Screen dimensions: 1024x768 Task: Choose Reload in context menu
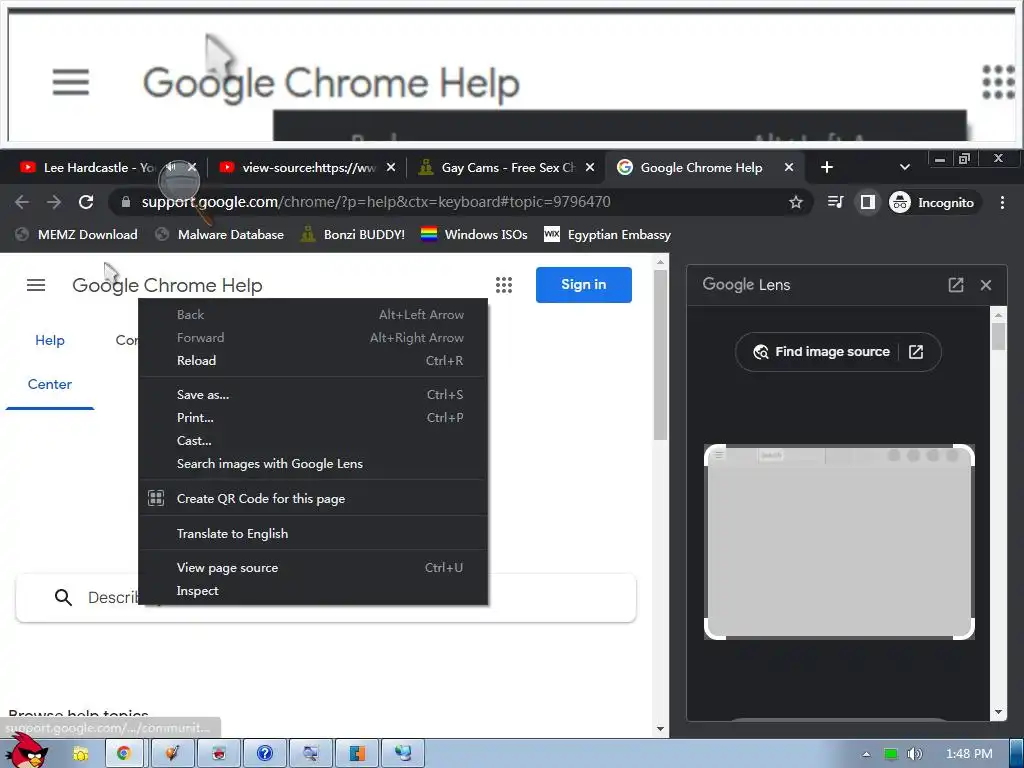click(x=313, y=360)
